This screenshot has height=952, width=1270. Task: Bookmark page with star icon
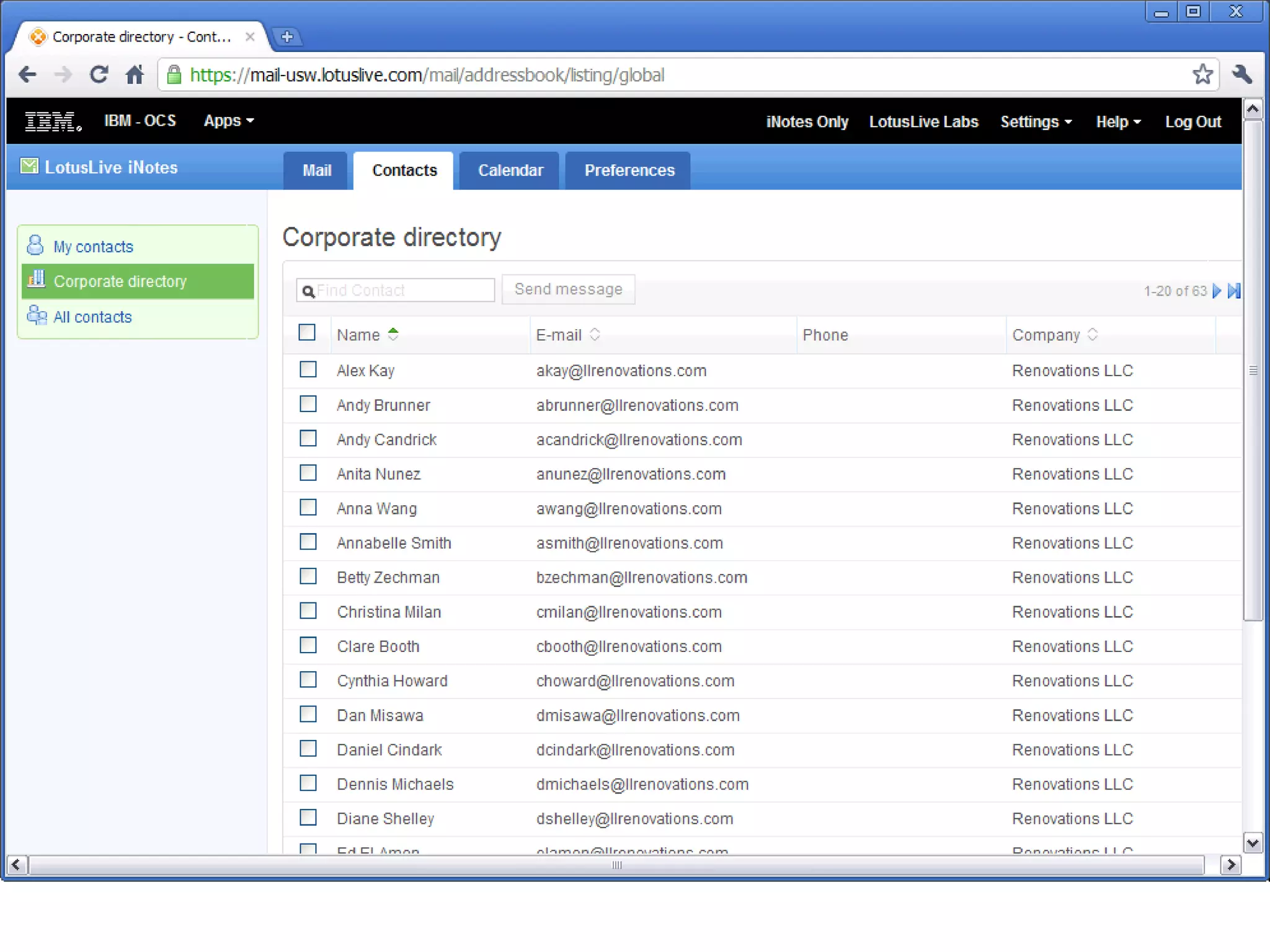(x=1202, y=74)
